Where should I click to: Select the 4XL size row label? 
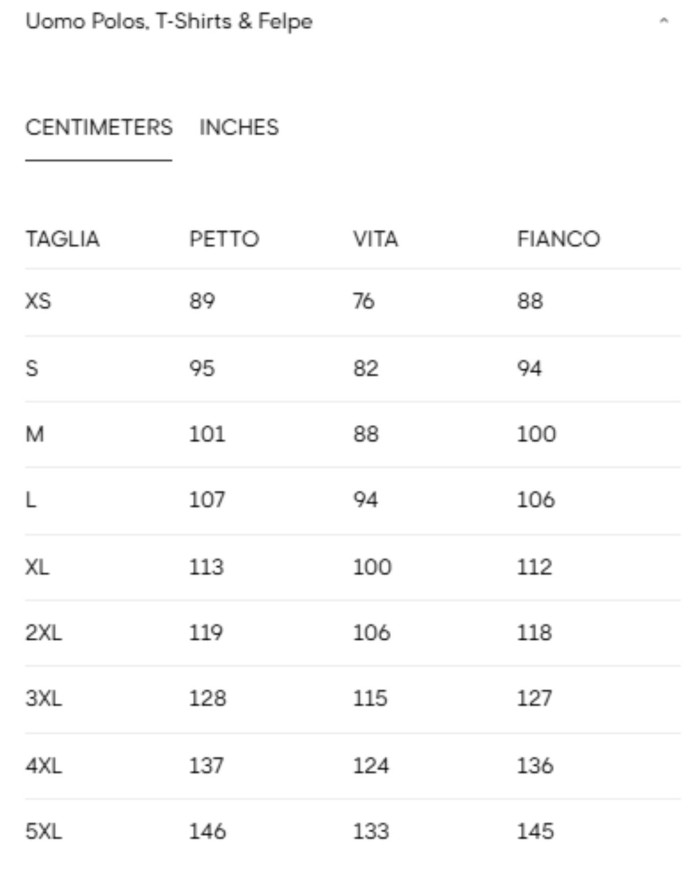(x=43, y=766)
